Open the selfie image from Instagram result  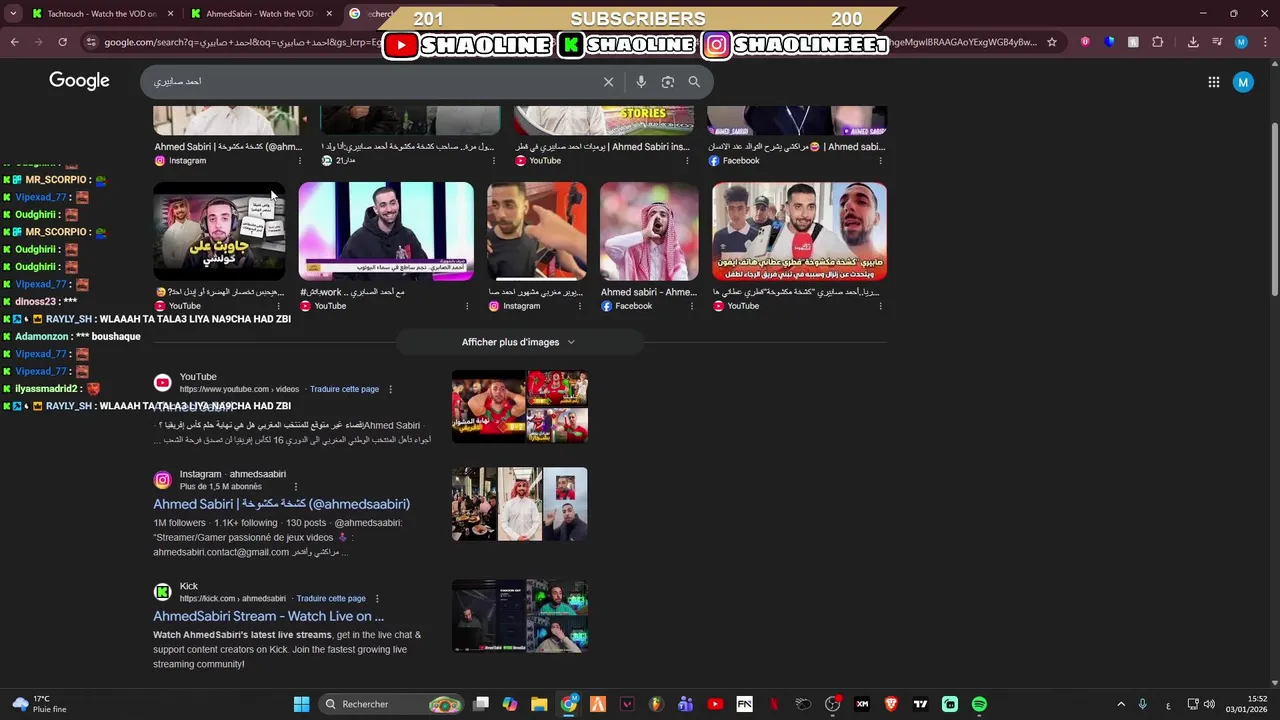[537, 231]
